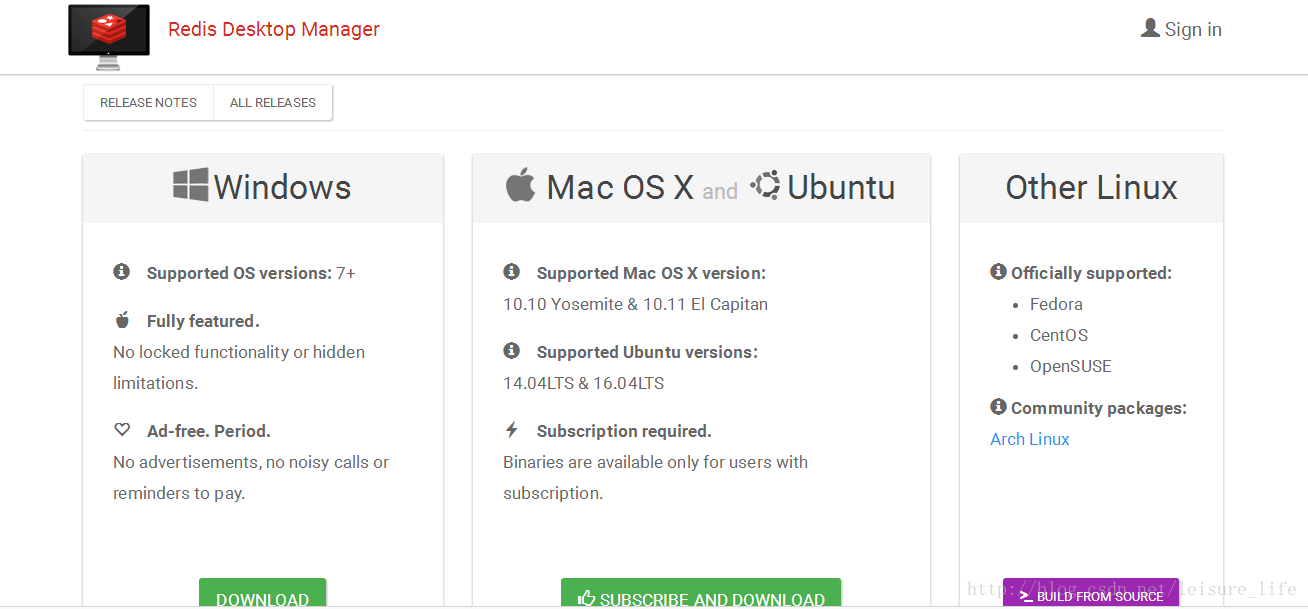Open the Redis Desktop Manager title link

pyautogui.click(x=274, y=29)
